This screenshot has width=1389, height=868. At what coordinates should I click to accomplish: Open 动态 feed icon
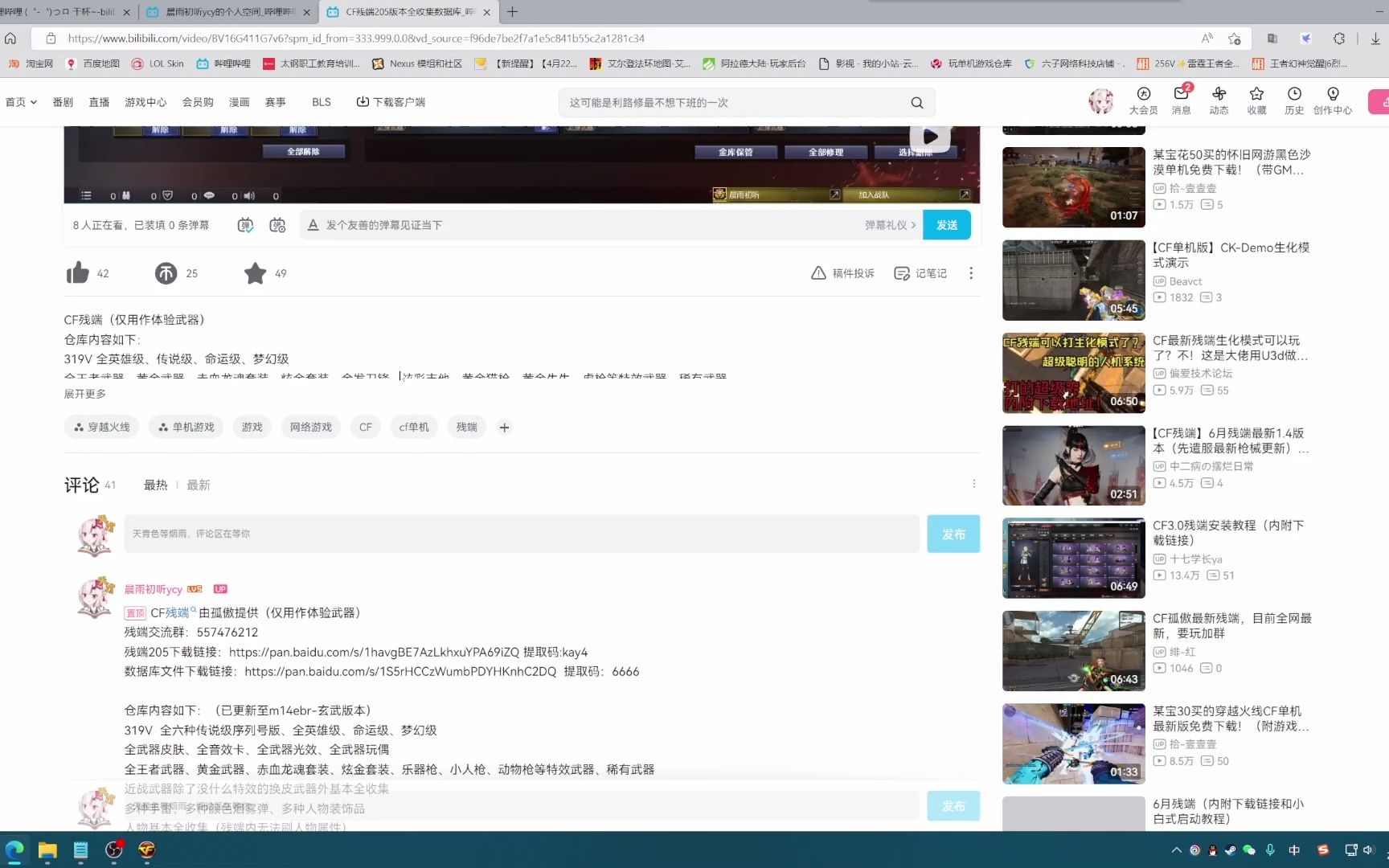pos(1219,101)
